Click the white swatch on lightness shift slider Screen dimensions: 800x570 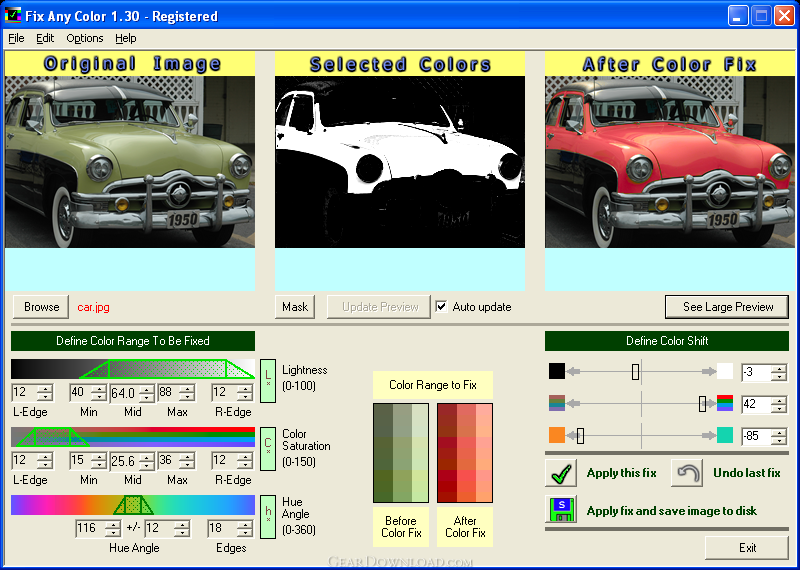[724, 371]
